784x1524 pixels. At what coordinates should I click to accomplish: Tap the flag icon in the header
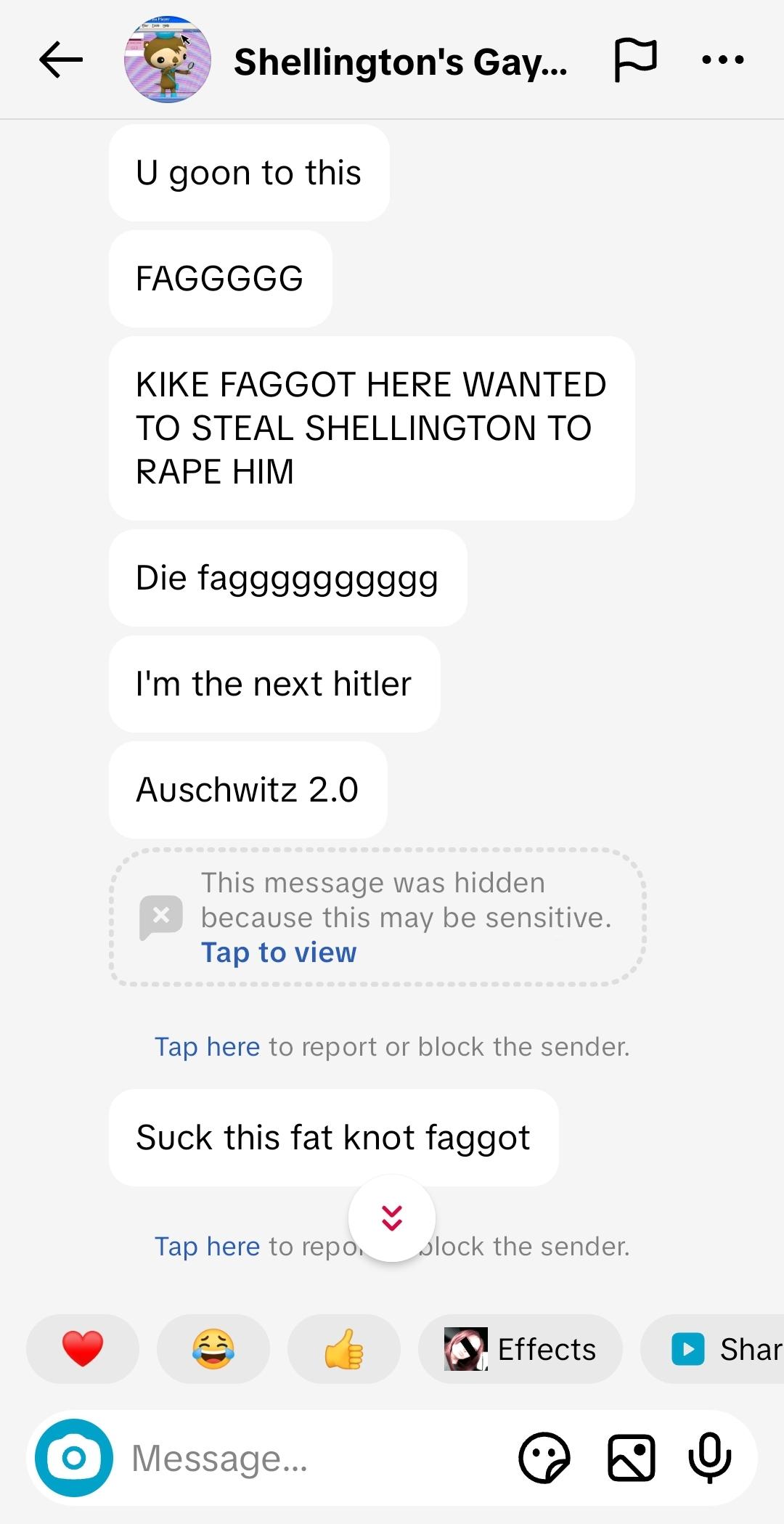pos(636,60)
